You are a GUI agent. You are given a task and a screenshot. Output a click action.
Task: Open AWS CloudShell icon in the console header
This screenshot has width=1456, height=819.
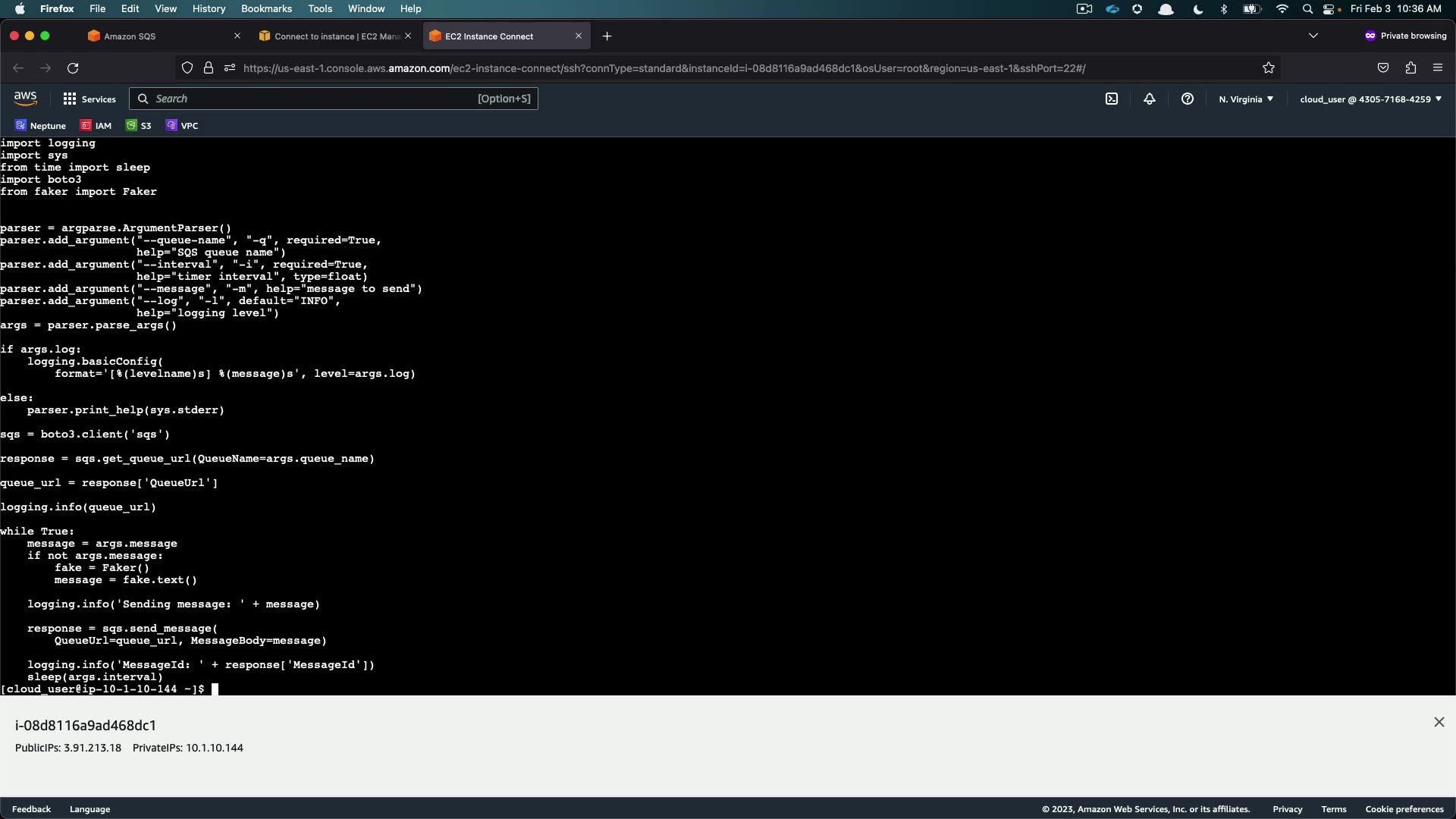pyautogui.click(x=1112, y=99)
